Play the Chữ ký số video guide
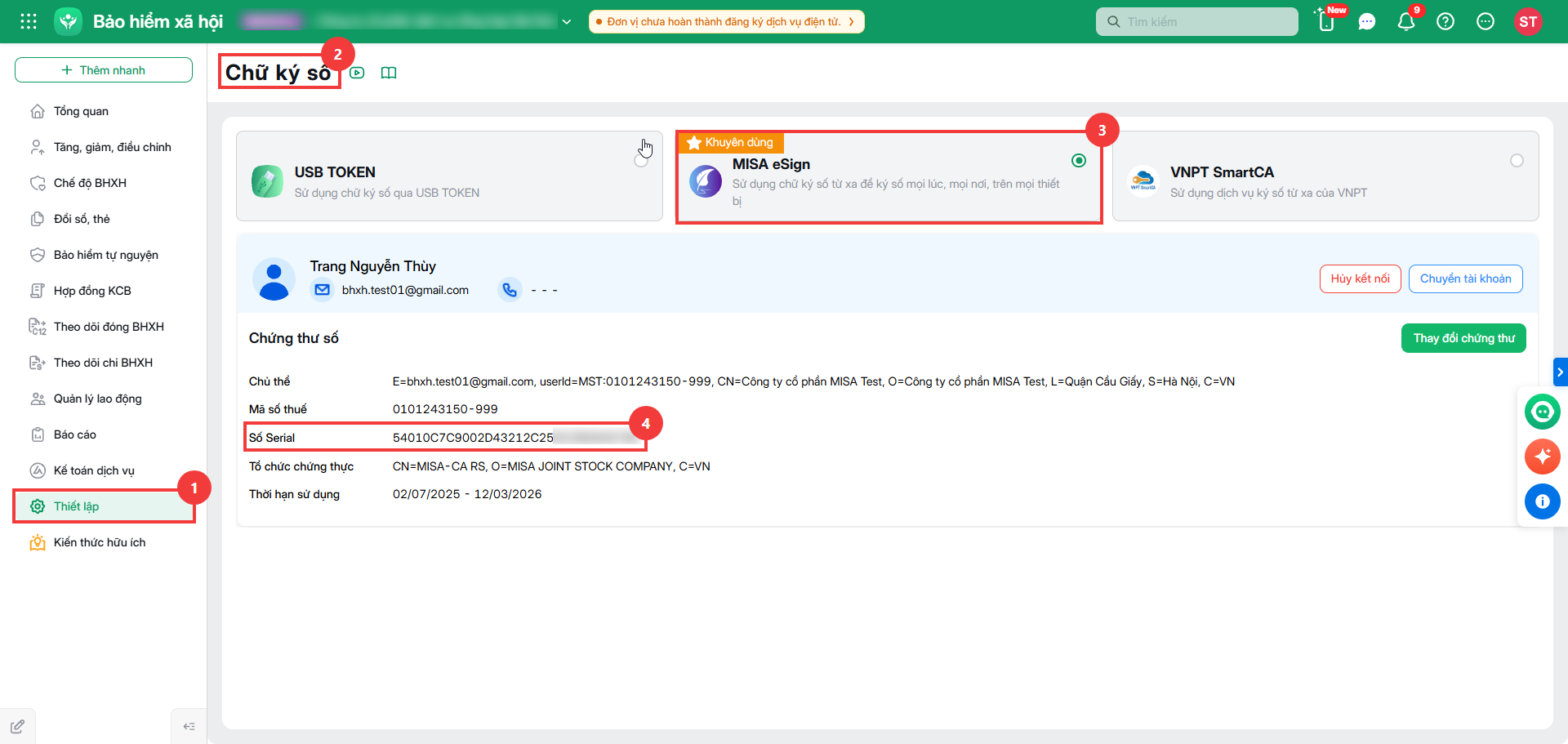The image size is (1568, 744). click(x=357, y=73)
